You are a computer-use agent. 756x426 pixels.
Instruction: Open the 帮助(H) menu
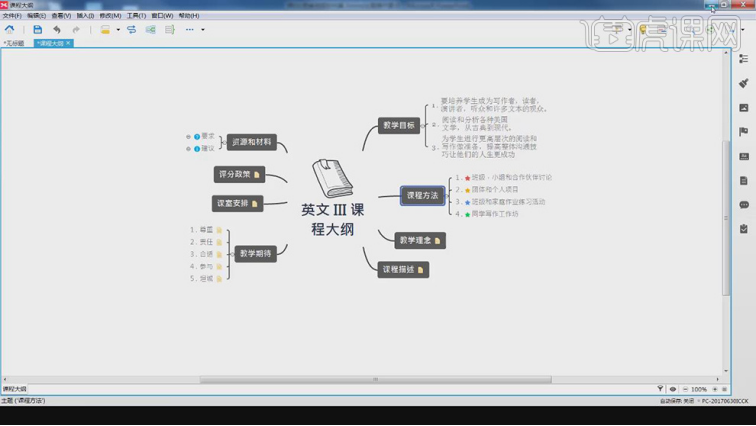(x=189, y=16)
